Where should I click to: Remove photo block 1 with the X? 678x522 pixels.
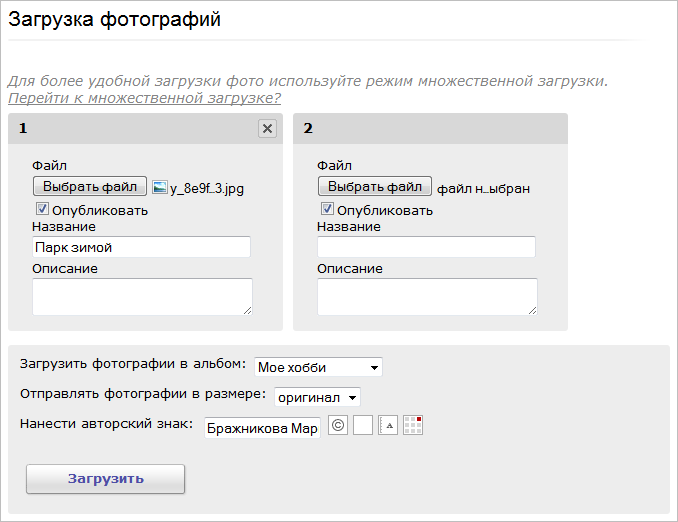pos(267,128)
